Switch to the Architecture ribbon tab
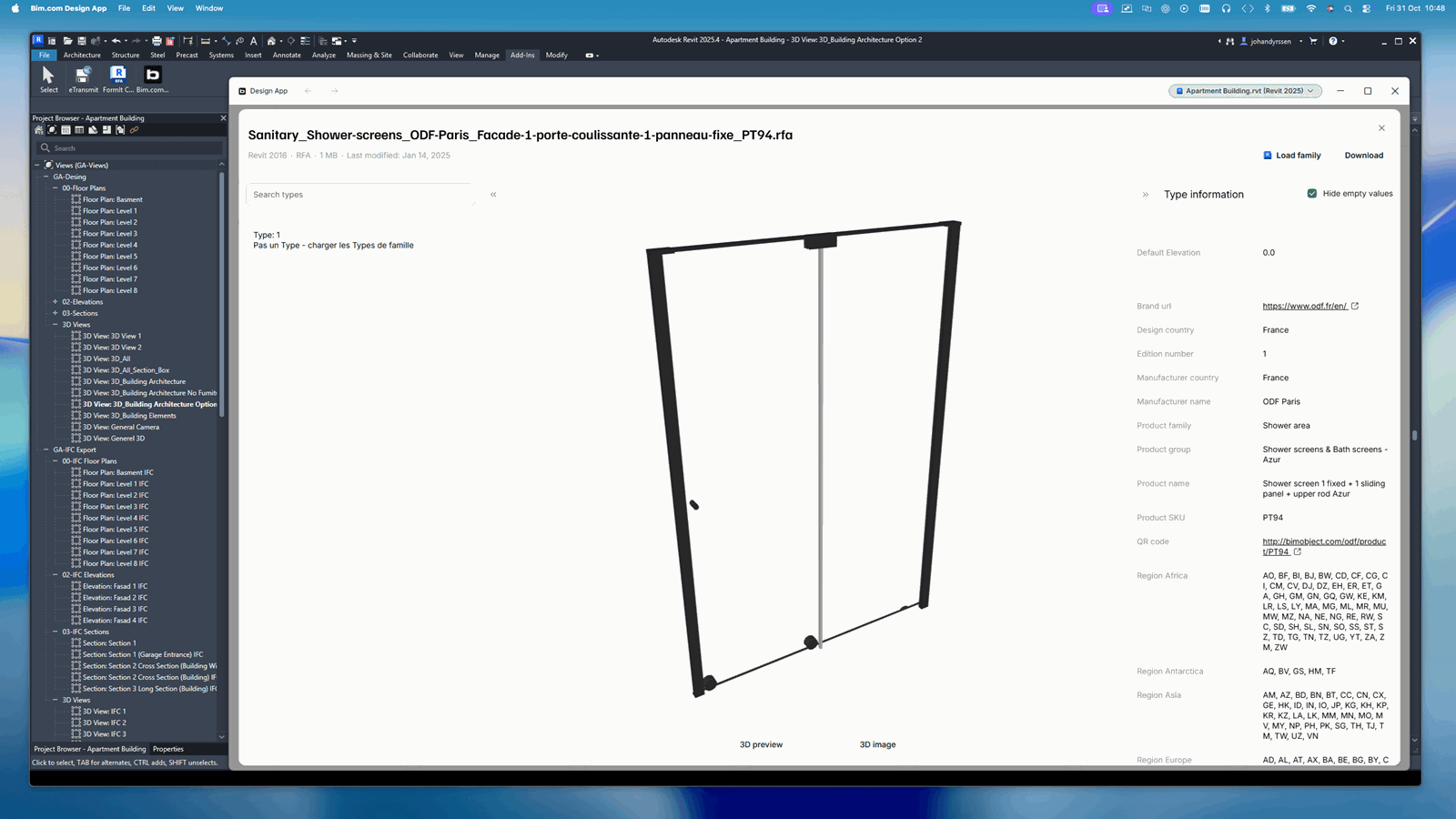 [x=82, y=55]
